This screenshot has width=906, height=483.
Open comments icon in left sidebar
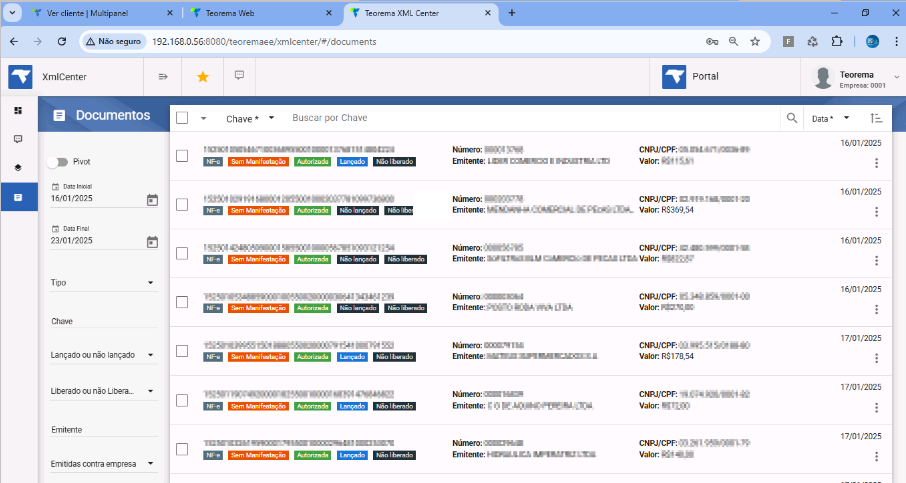click(18, 139)
